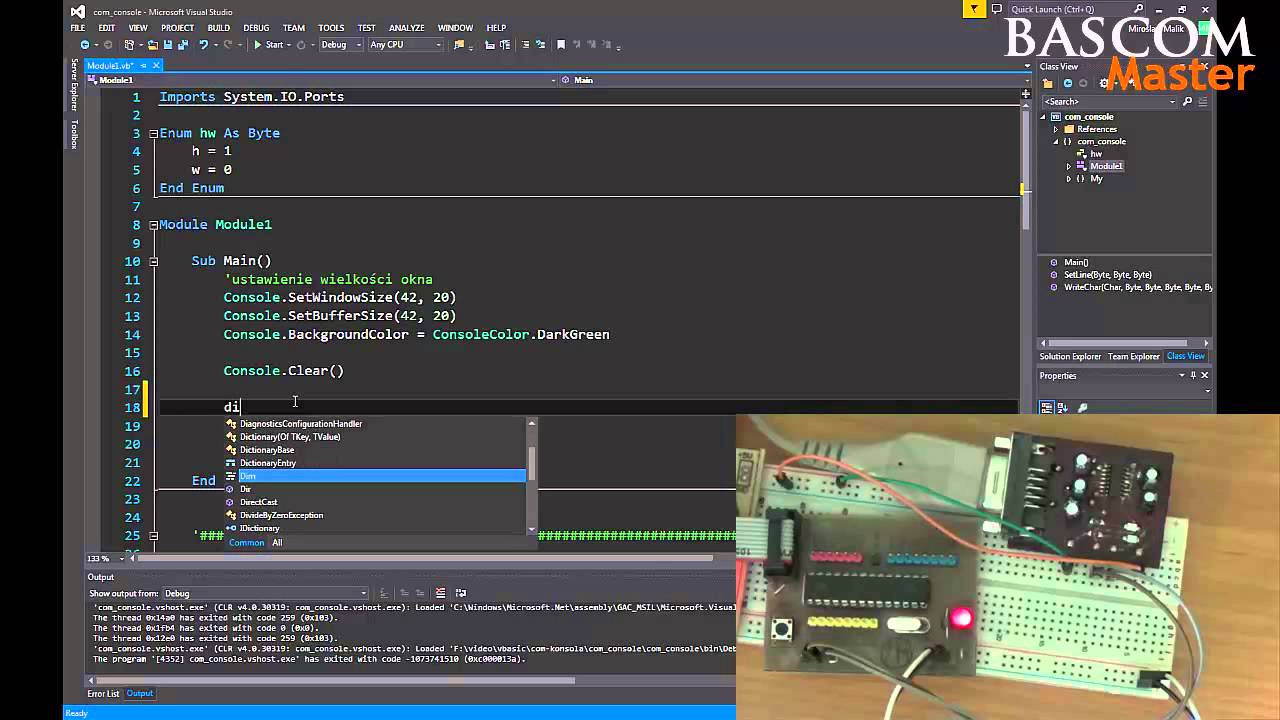Open the FILE menu
The image size is (1280, 720).
78,28
